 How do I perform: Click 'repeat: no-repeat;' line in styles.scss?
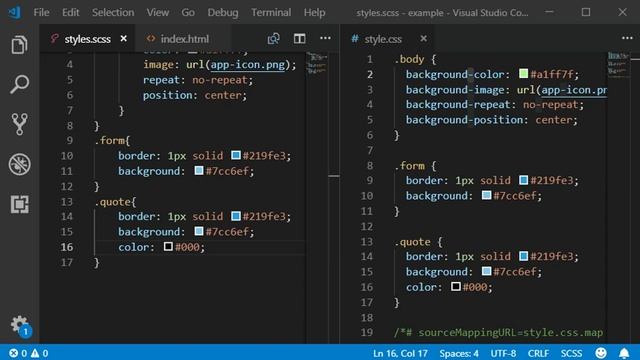tap(198, 80)
